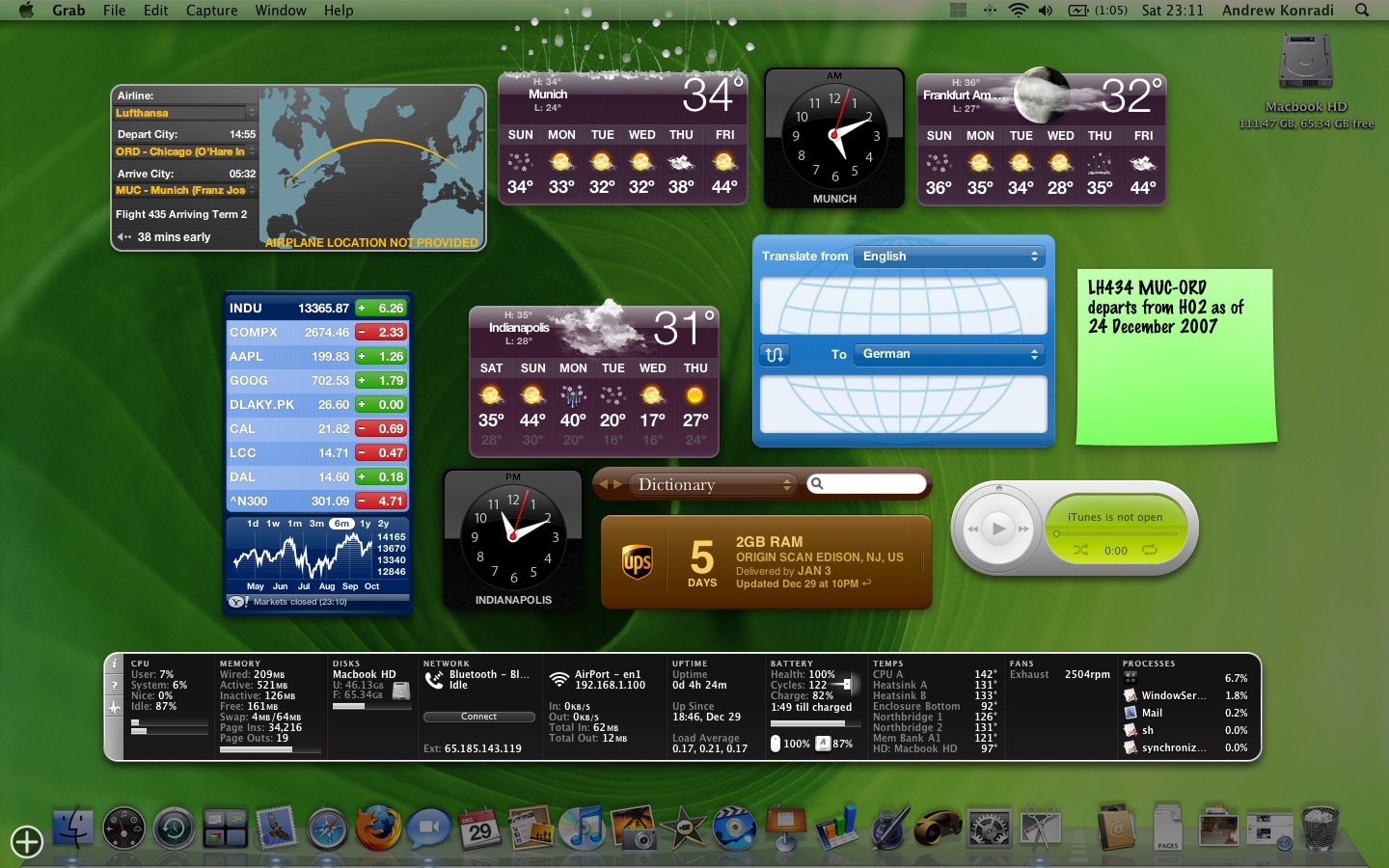Open the Capture menu
This screenshot has height=868, width=1389.
211,10
